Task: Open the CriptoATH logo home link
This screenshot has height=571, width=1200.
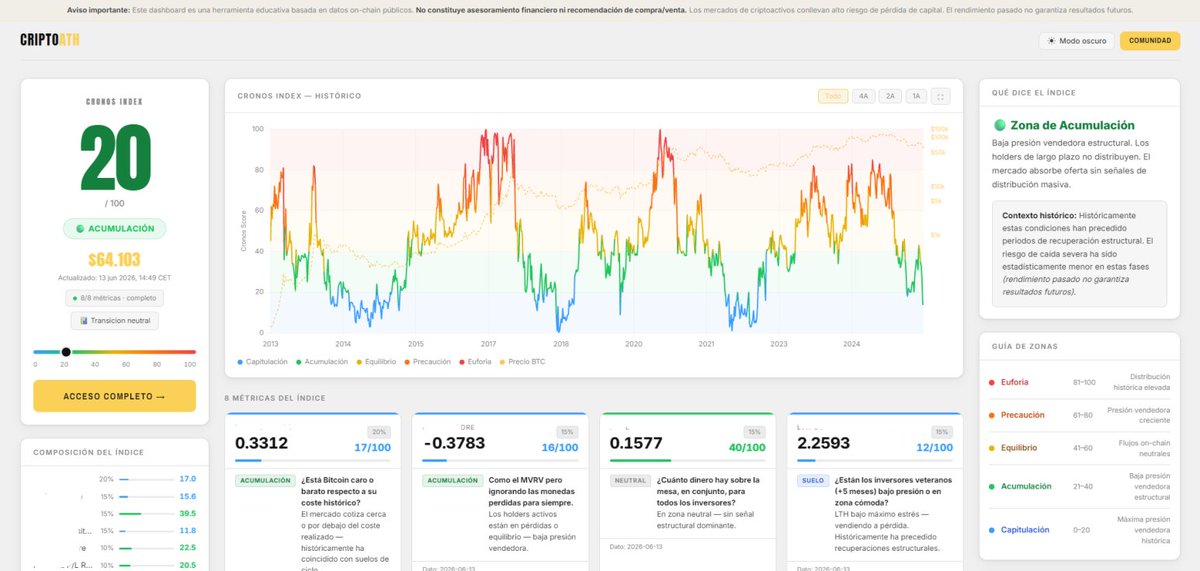Action: pos(50,40)
